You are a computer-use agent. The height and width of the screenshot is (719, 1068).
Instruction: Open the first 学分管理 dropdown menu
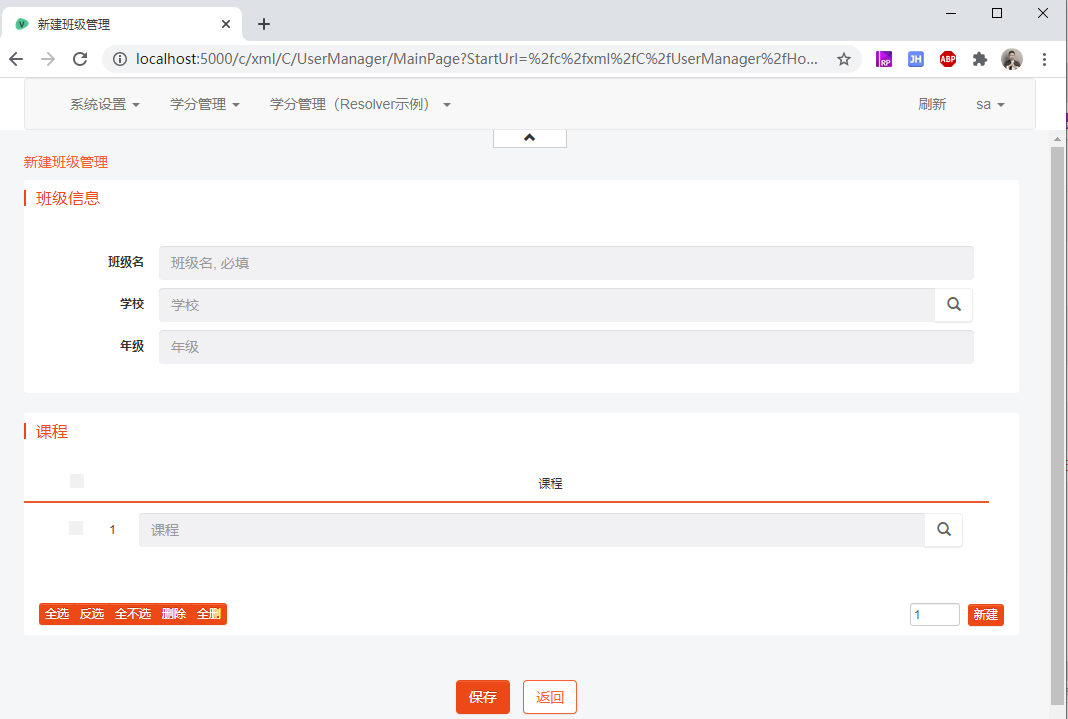(204, 104)
